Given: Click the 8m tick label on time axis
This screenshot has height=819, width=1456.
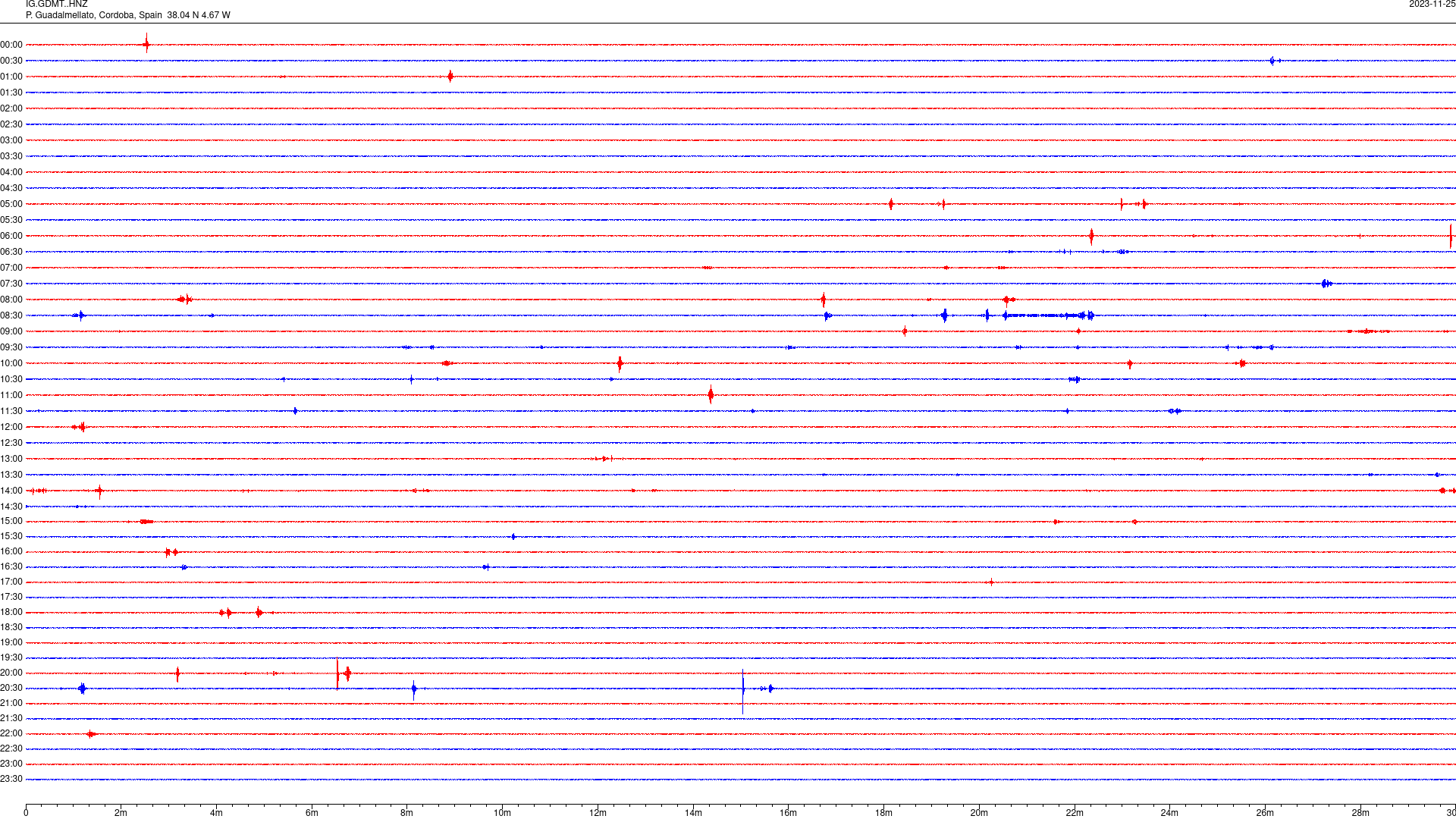Looking at the screenshot, I should point(407,813).
